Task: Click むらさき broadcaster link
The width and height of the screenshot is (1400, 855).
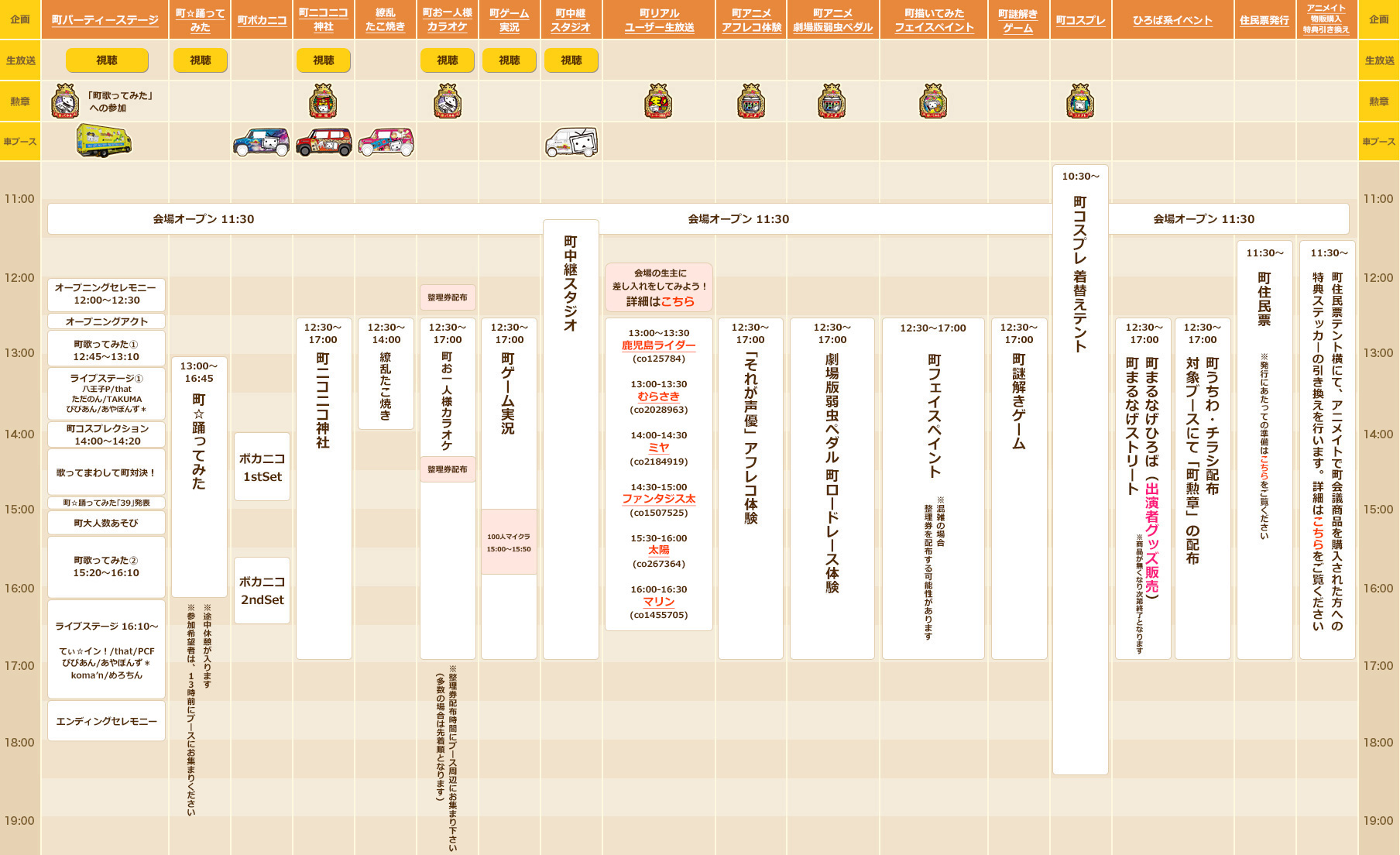Action: pyautogui.click(x=659, y=397)
